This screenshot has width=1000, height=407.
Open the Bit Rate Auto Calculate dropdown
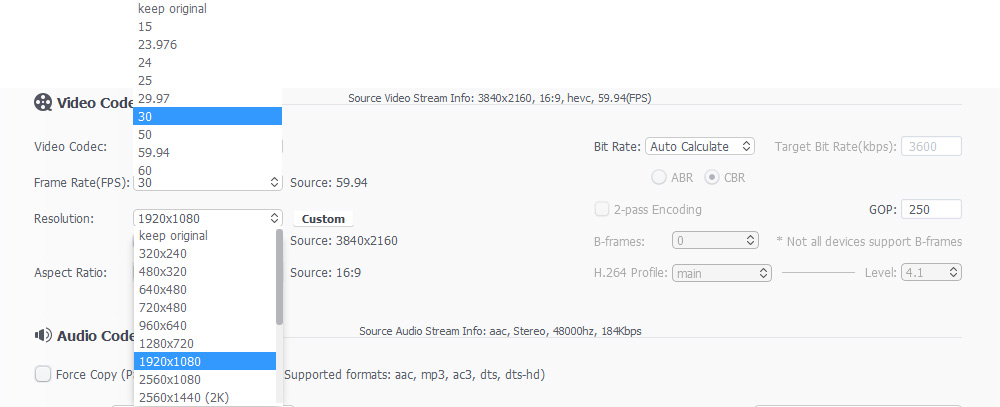point(700,146)
